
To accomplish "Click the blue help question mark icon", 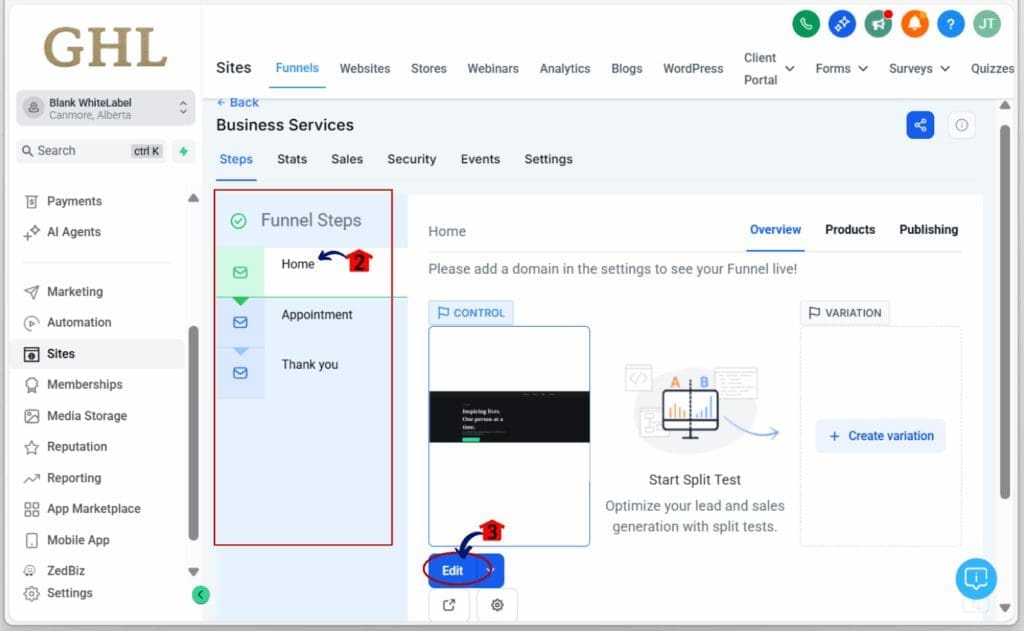I will pos(951,25).
